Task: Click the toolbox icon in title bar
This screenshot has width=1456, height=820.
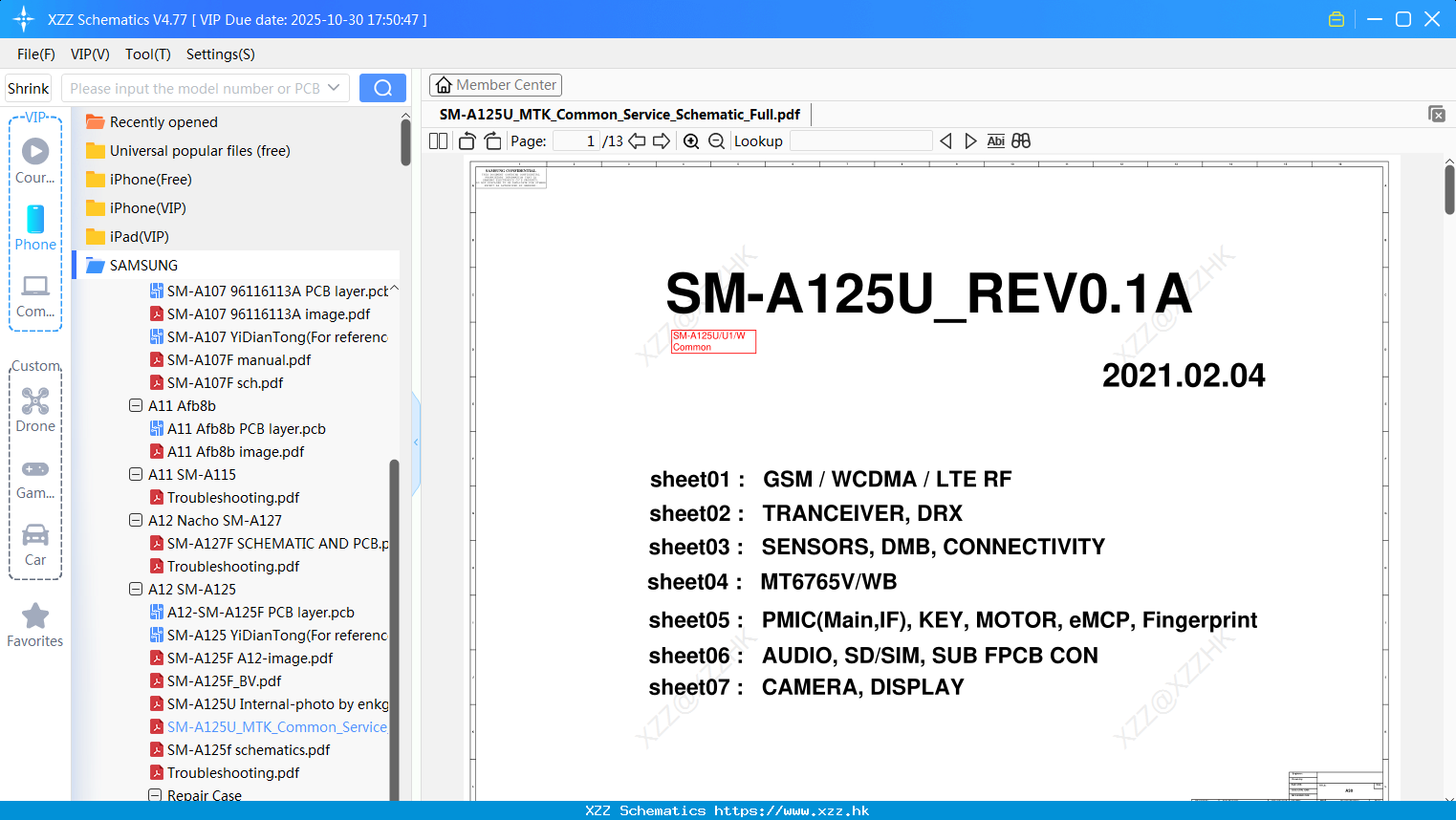Action: (1336, 19)
